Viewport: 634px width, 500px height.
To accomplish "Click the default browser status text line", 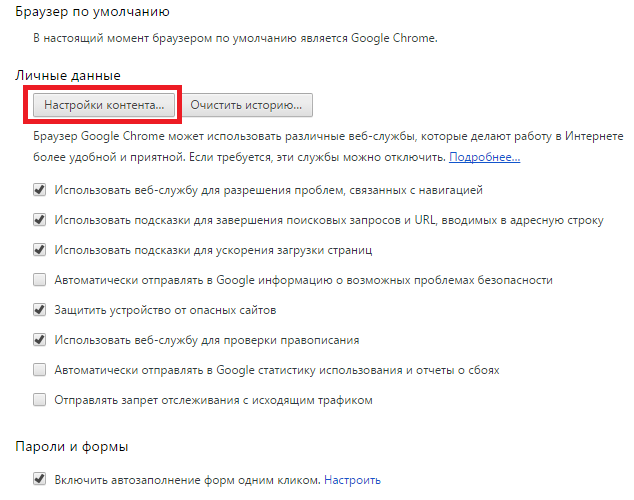I will (236, 38).
